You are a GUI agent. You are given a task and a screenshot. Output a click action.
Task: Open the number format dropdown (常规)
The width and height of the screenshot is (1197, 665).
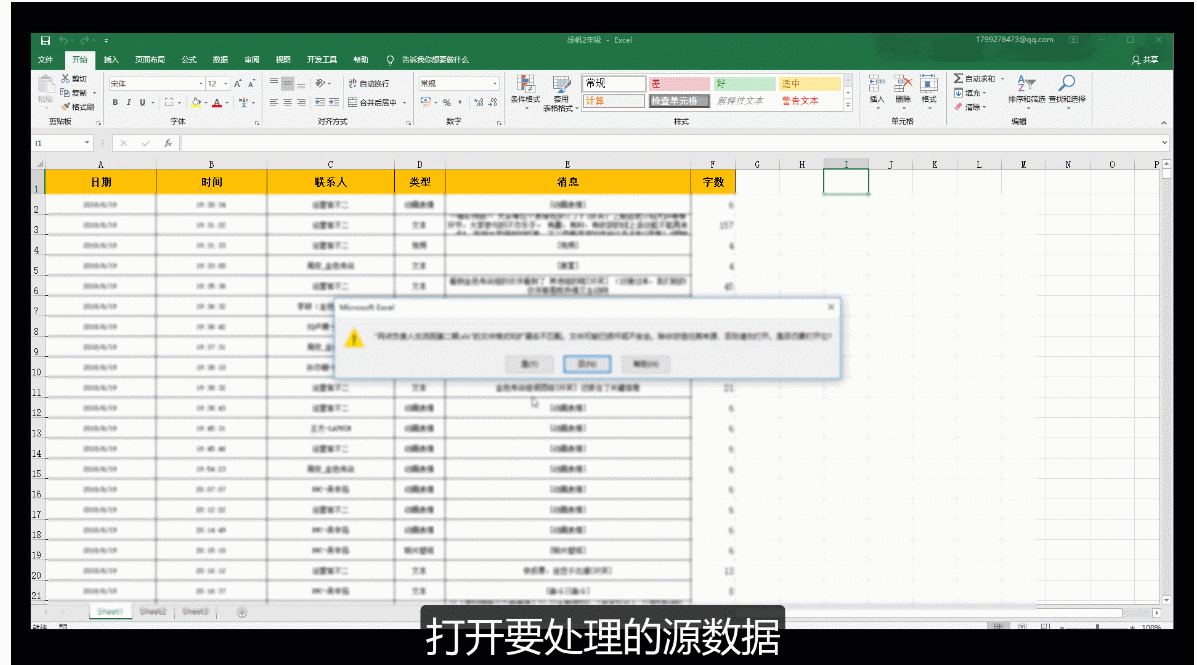[x=495, y=84]
